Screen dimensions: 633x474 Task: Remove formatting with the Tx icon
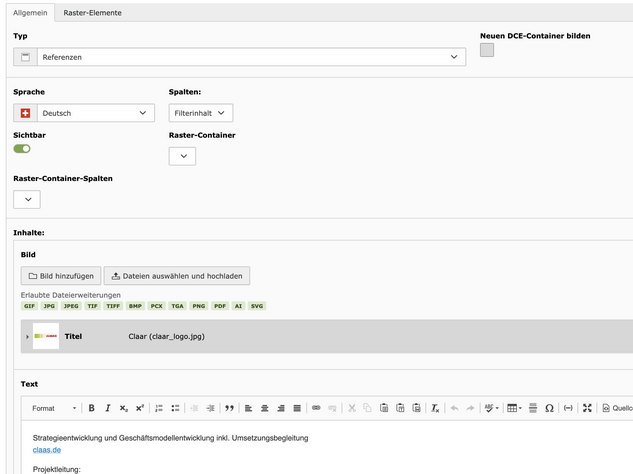coord(435,408)
